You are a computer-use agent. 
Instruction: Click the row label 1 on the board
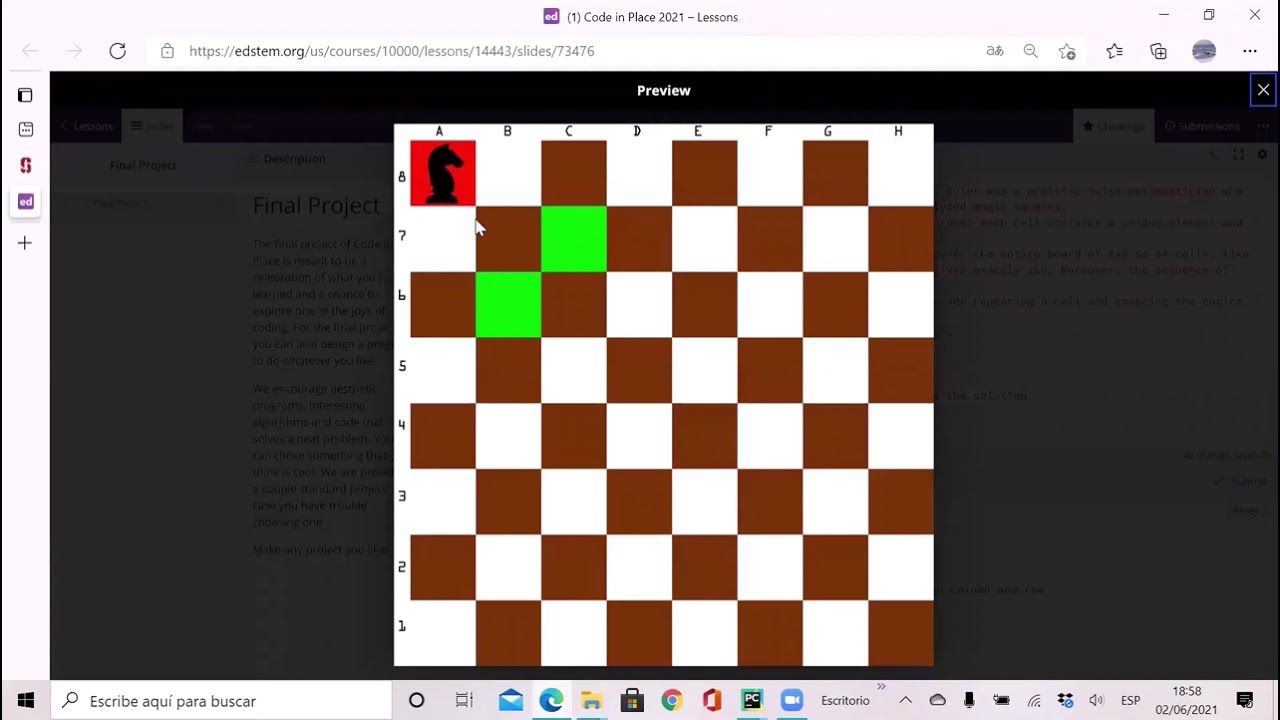click(x=402, y=626)
